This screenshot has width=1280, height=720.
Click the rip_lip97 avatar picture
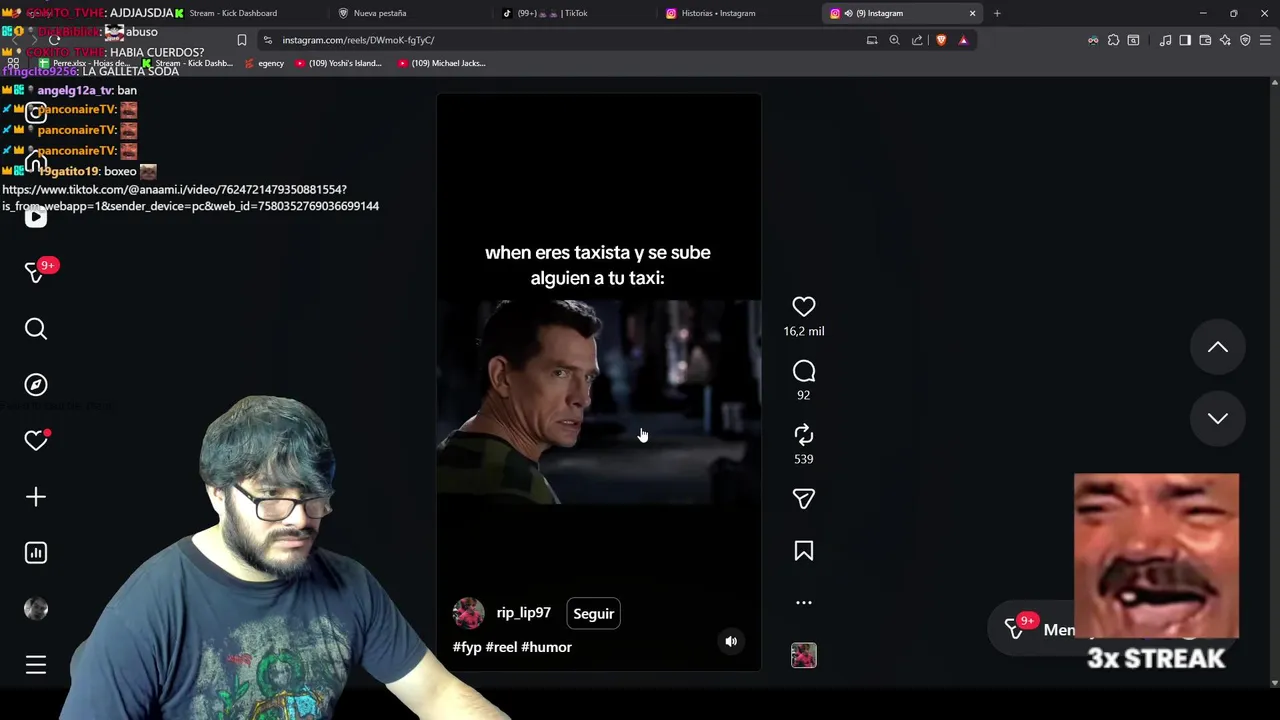[x=468, y=613]
